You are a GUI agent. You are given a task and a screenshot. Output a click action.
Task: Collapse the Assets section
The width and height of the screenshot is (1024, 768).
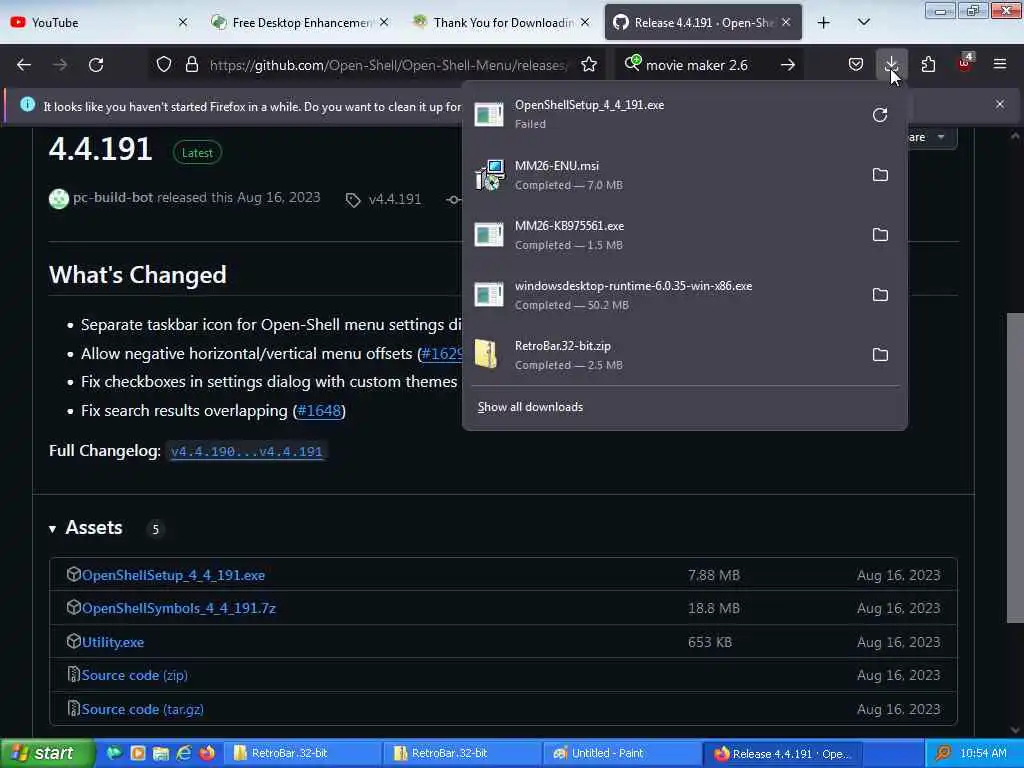pyautogui.click(x=86, y=528)
